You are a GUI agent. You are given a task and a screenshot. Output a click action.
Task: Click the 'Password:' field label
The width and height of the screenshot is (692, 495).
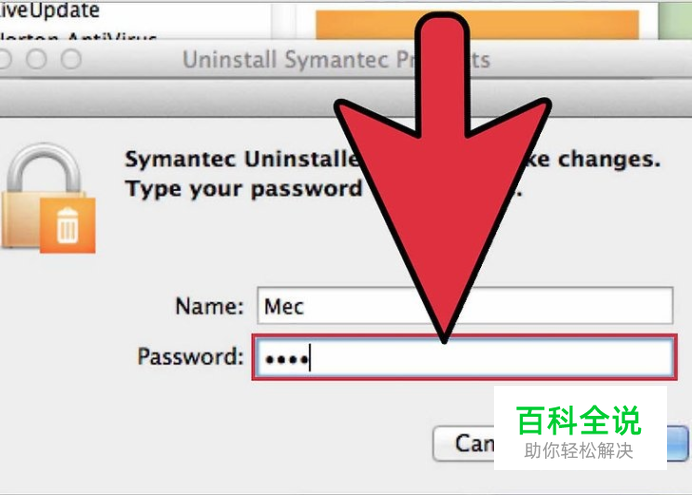190,356
